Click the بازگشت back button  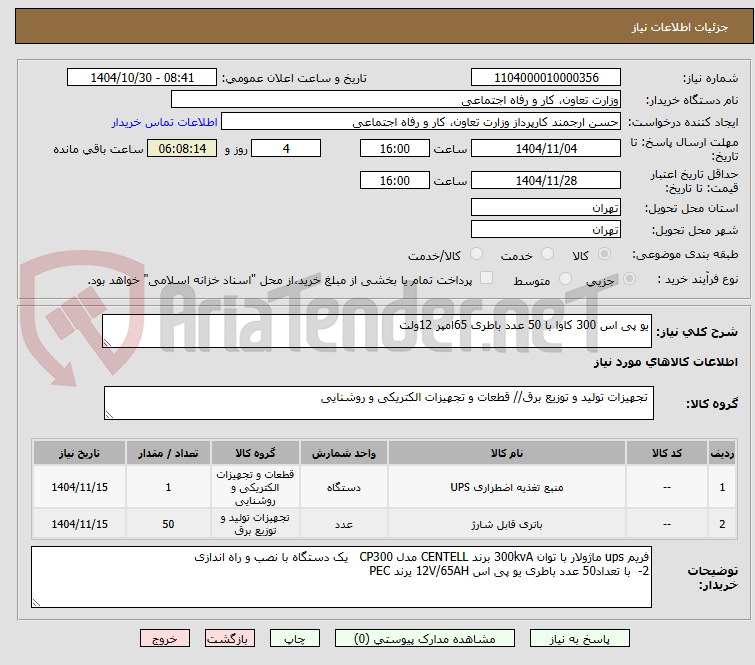(230, 639)
